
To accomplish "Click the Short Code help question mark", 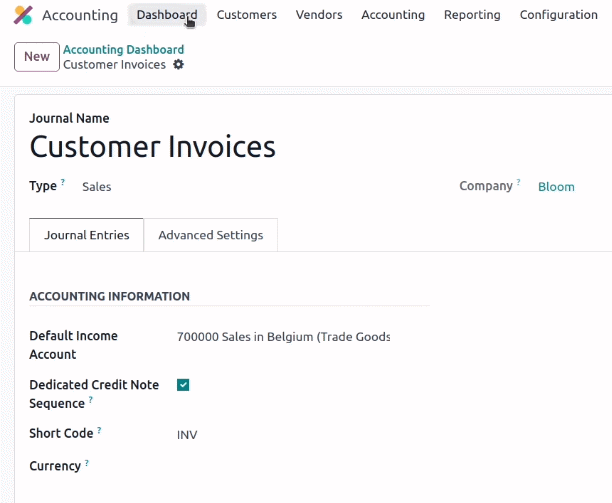I will click(x=99, y=430).
